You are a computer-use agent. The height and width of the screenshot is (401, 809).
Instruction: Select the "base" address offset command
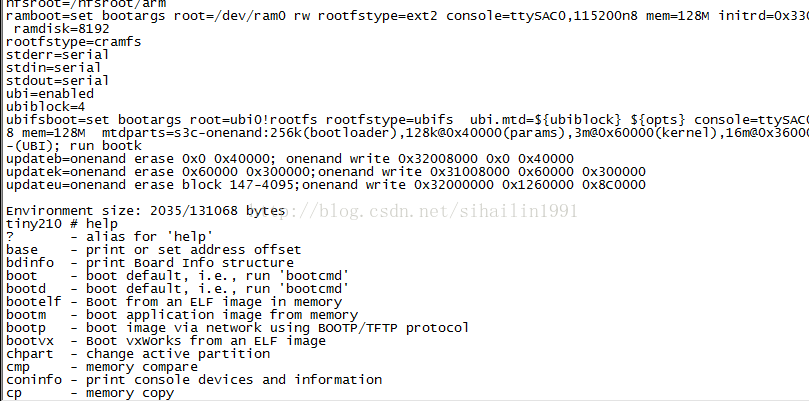point(21,249)
